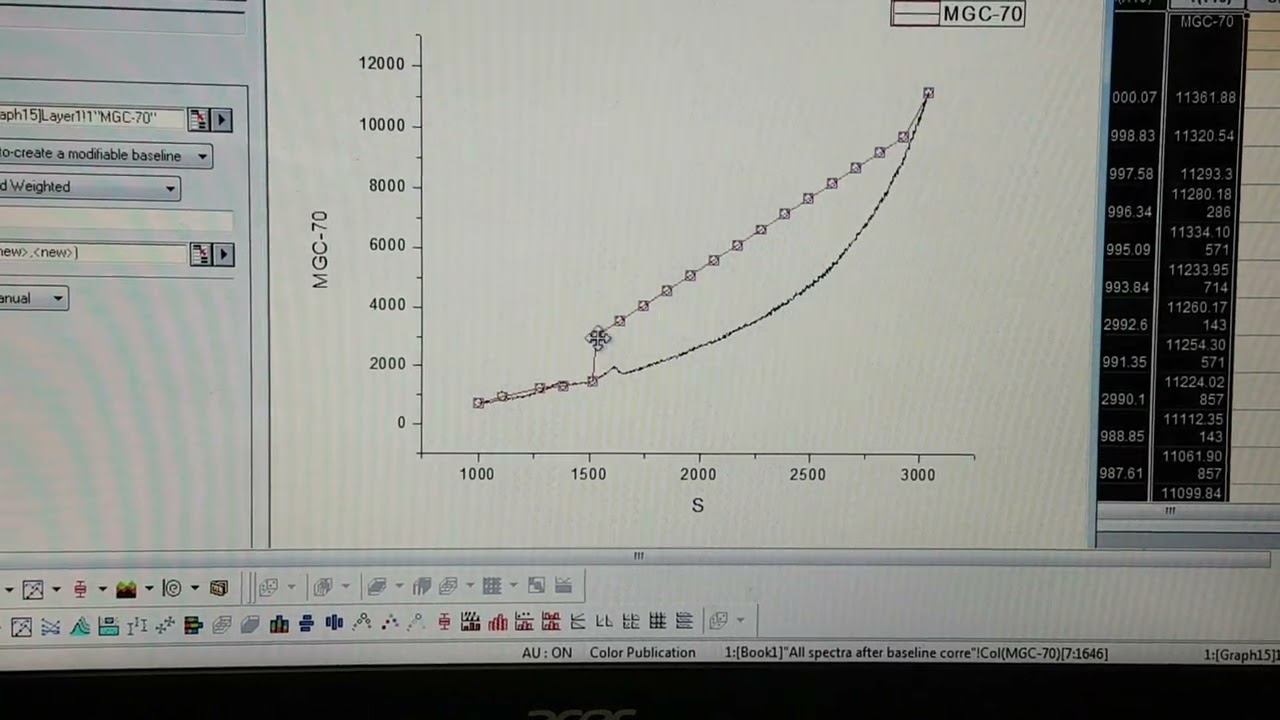This screenshot has width=1280, height=720.
Task: Click the MGC-70 column header in the worksheet
Action: coord(1207,22)
